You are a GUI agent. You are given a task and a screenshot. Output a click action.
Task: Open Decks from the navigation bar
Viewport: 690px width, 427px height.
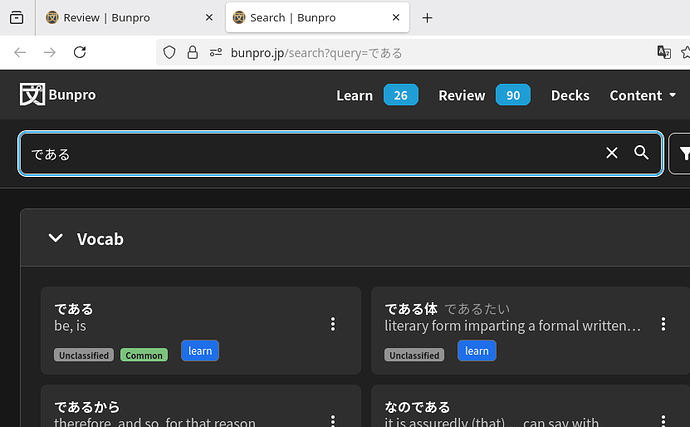point(570,95)
